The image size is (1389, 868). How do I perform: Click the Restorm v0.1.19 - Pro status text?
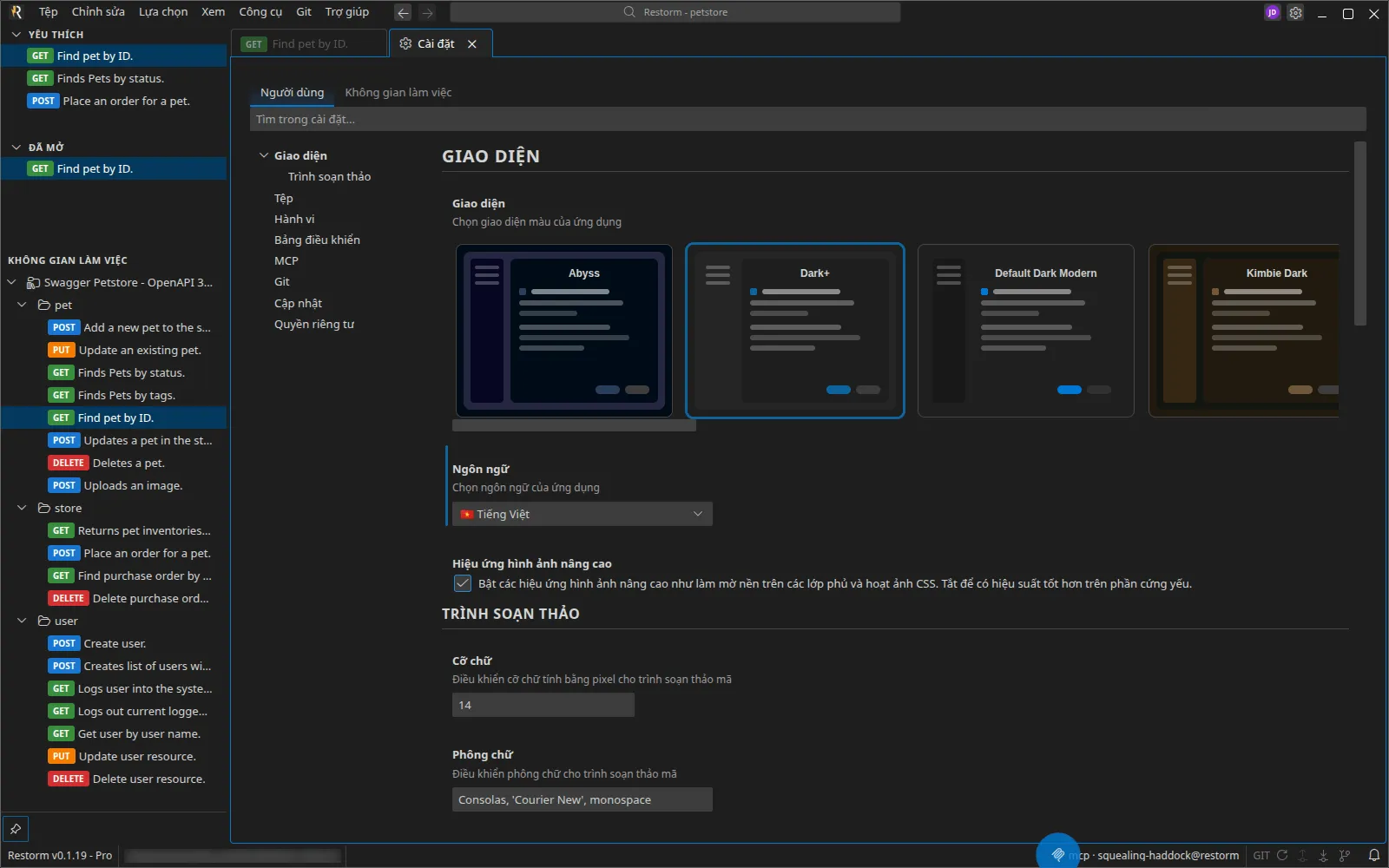(60, 855)
